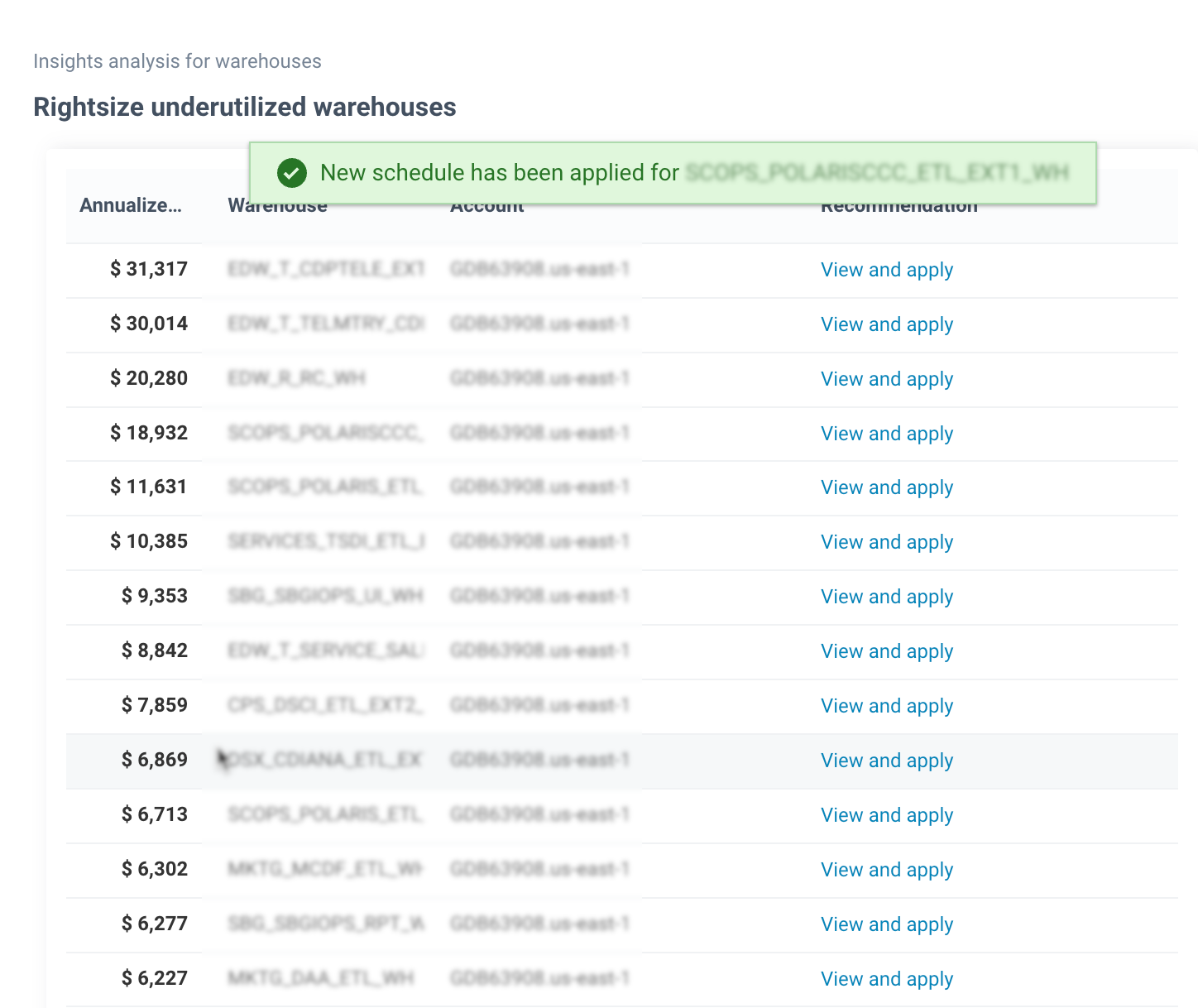Select the EDW_R_RC_WH warehouse name cell
1198x1008 pixels.
click(x=296, y=379)
